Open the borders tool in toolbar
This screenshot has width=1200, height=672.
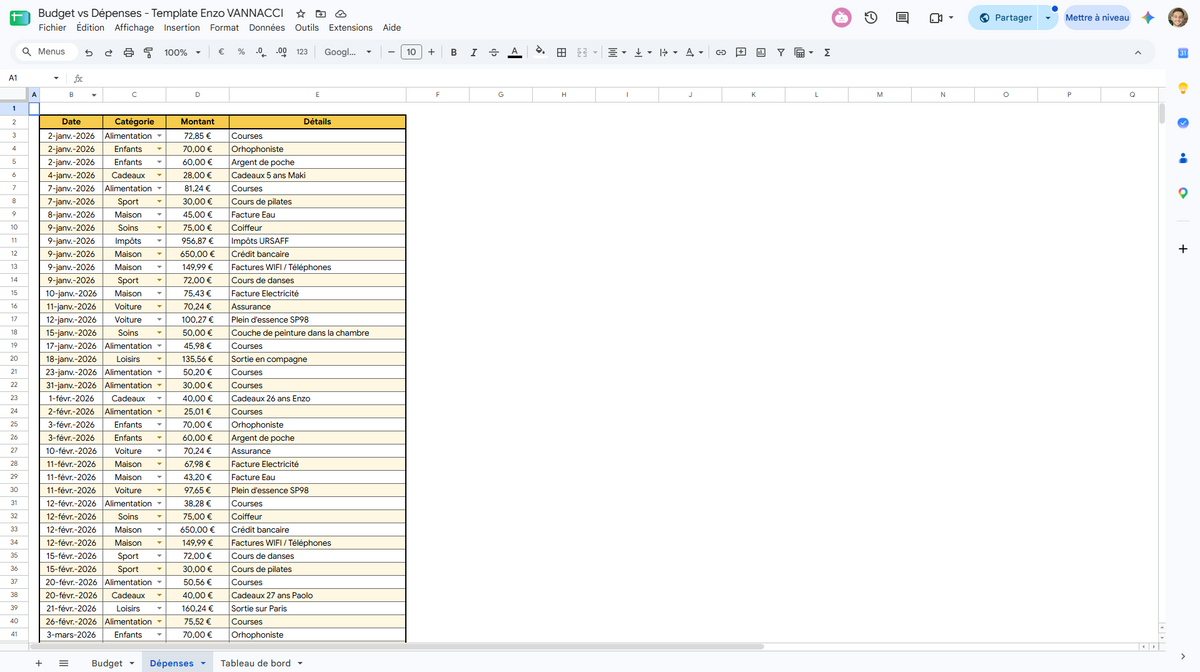pos(561,52)
